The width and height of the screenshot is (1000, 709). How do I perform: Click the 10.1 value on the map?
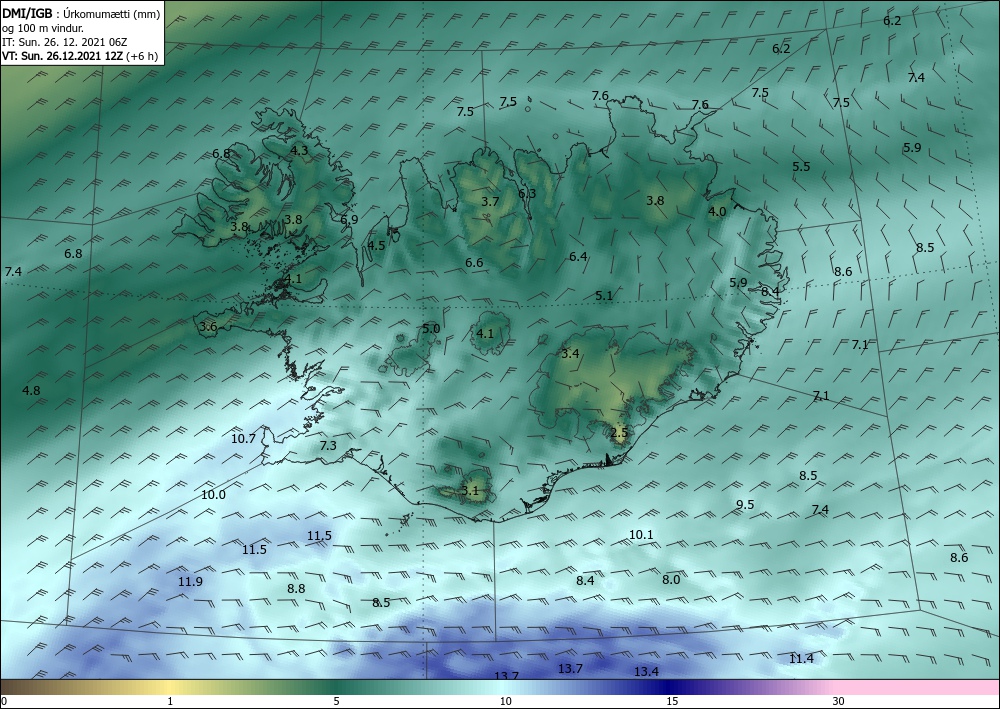[x=641, y=534]
